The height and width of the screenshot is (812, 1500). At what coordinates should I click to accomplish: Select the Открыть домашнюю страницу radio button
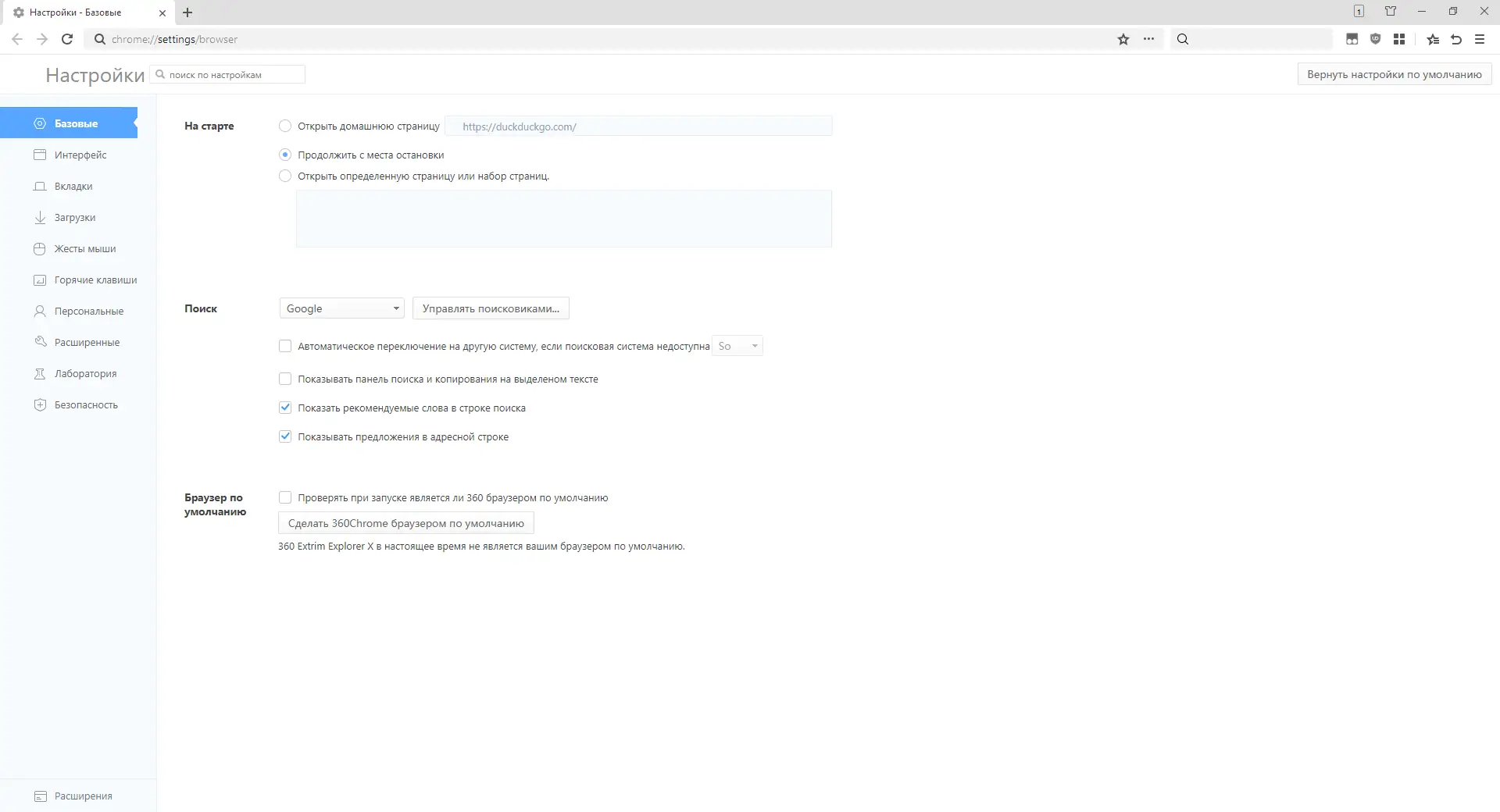point(285,126)
